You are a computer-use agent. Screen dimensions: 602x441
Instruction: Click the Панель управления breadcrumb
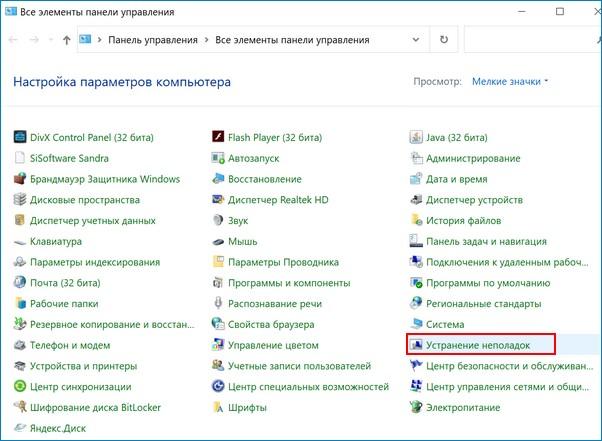point(153,40)
